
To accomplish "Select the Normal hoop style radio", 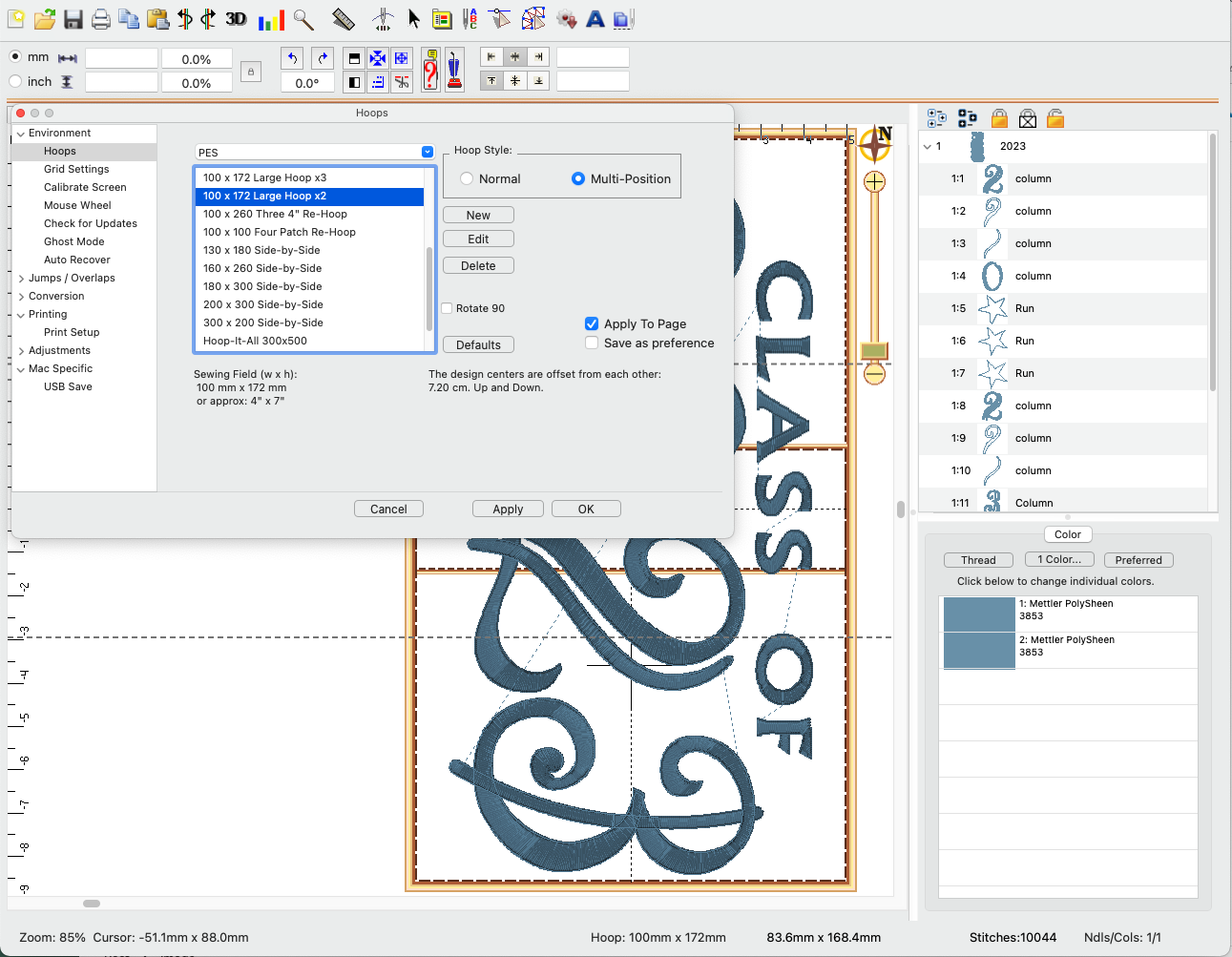I will click(x=467, y=178).
